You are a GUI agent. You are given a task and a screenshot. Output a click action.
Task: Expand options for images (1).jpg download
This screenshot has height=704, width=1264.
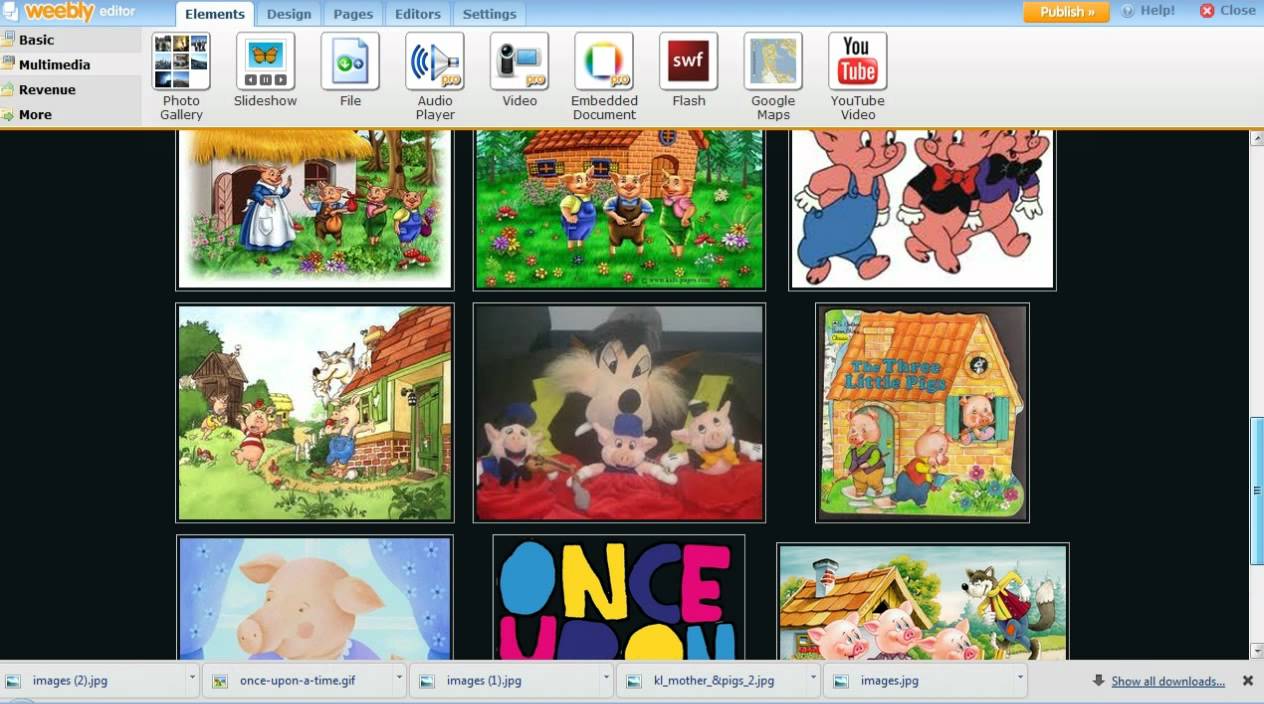(606, 679)
